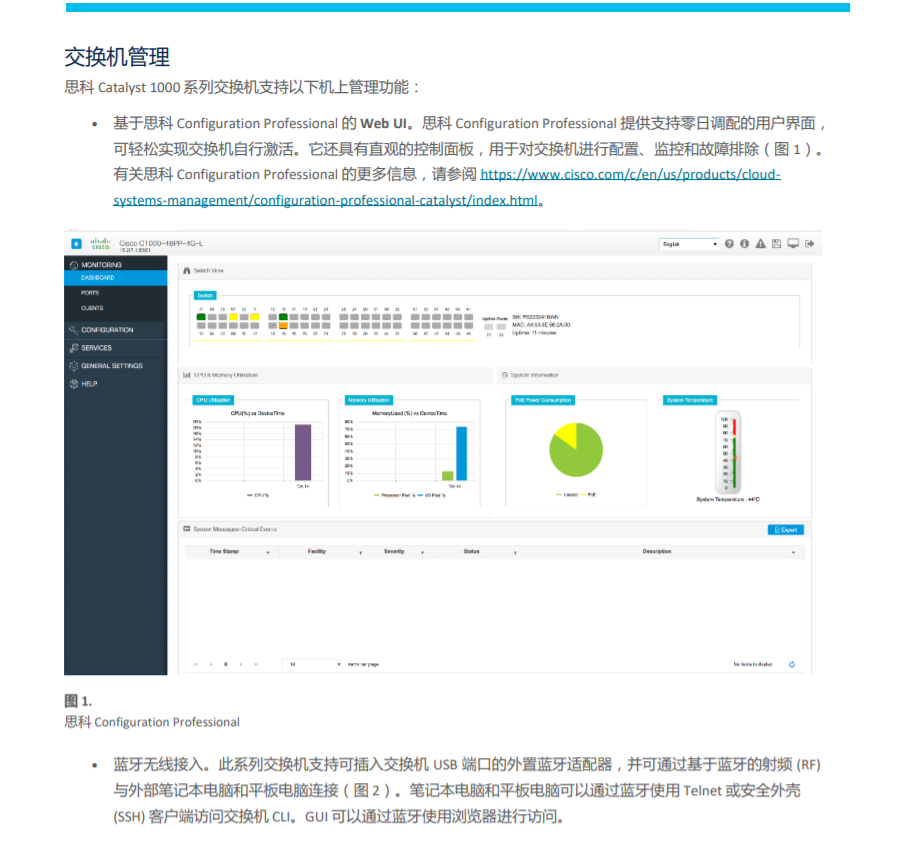The image size is (913, 847).
Task: Click the CPU Utilization tab label
Action: [x=213, y=401]
